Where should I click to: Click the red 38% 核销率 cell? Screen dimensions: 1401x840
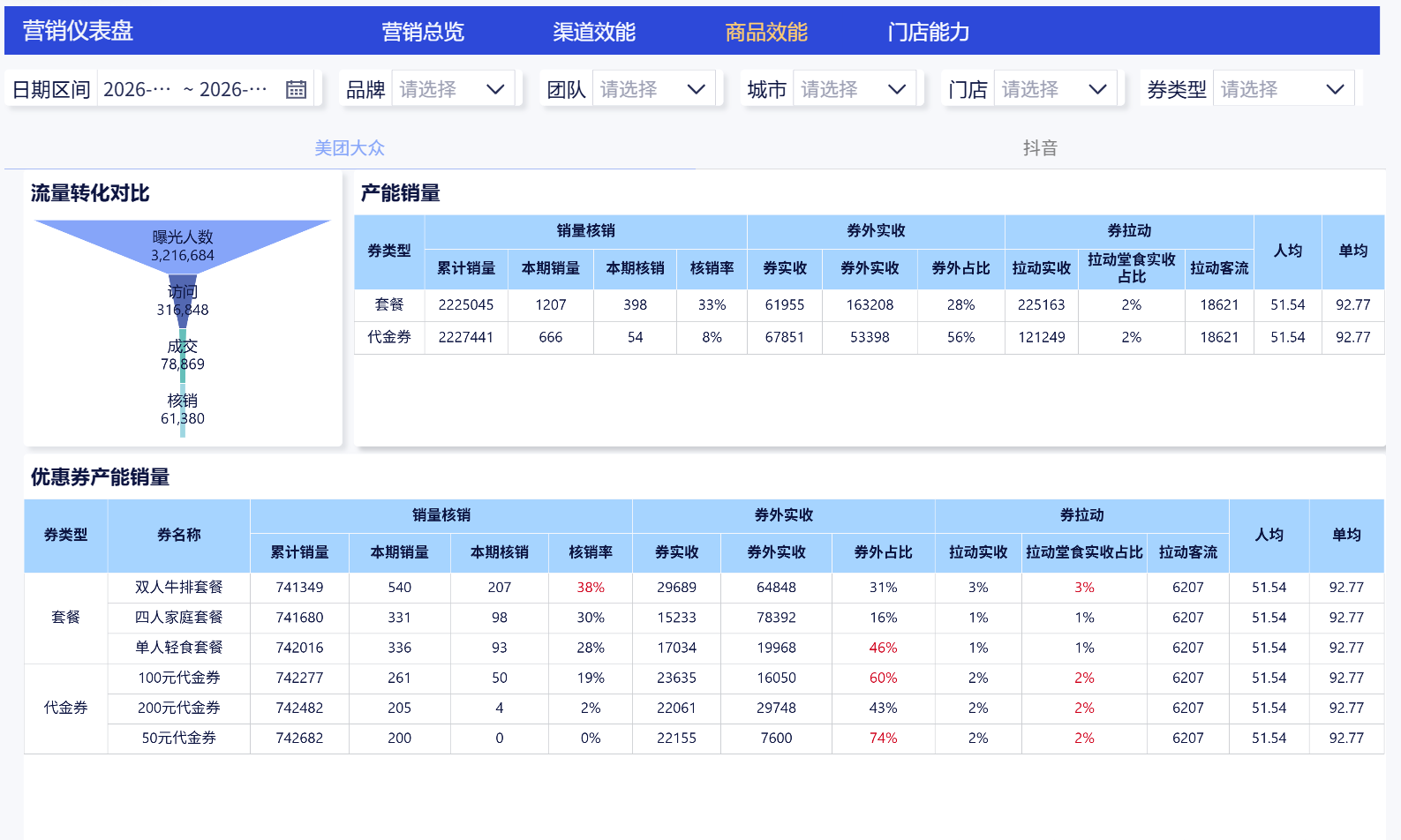click(591, 588)
